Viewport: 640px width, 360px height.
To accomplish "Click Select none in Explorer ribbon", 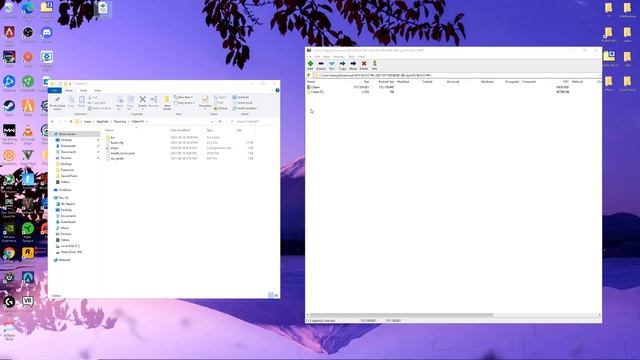I will pyautogui.click(x=243, y=102).
